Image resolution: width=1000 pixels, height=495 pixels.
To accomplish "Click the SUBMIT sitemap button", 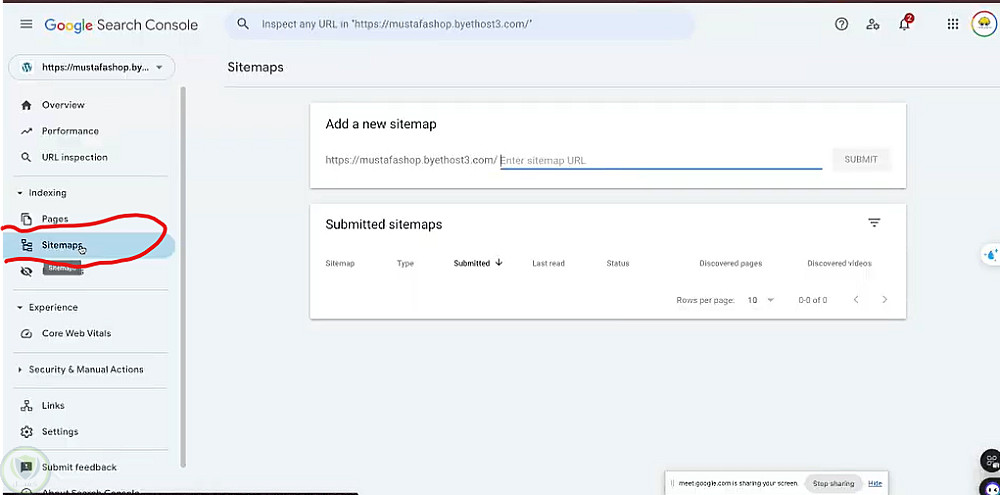I will (860, 159).
